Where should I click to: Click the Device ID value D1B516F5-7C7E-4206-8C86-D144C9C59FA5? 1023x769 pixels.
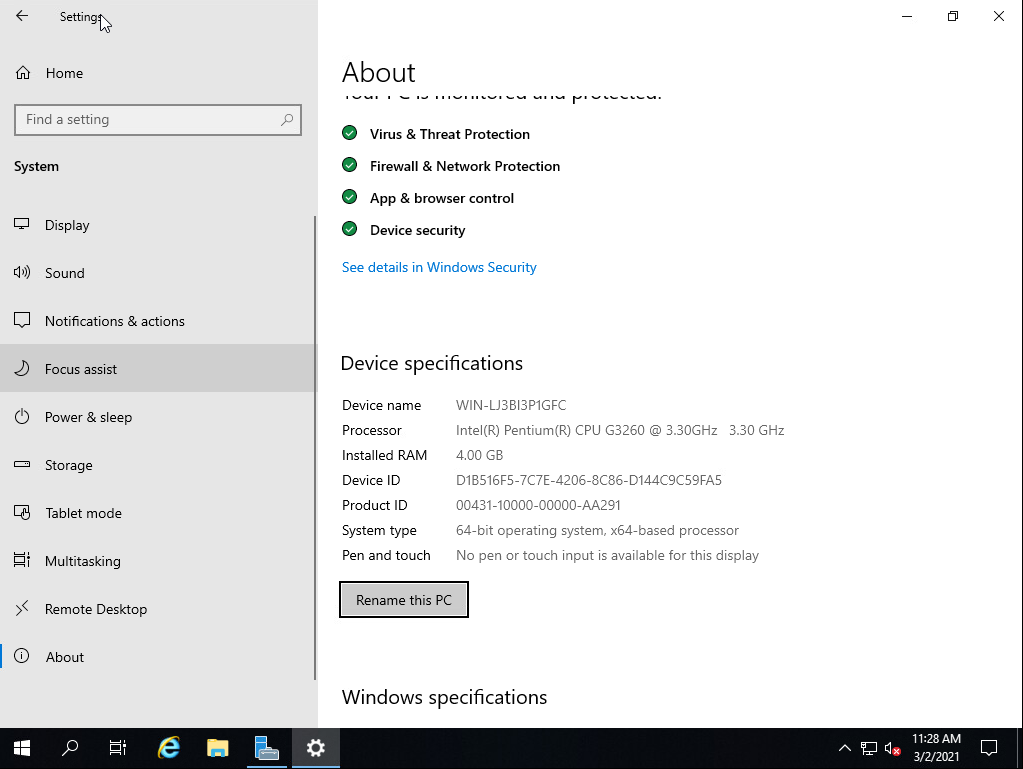click(x=588, y=481)
